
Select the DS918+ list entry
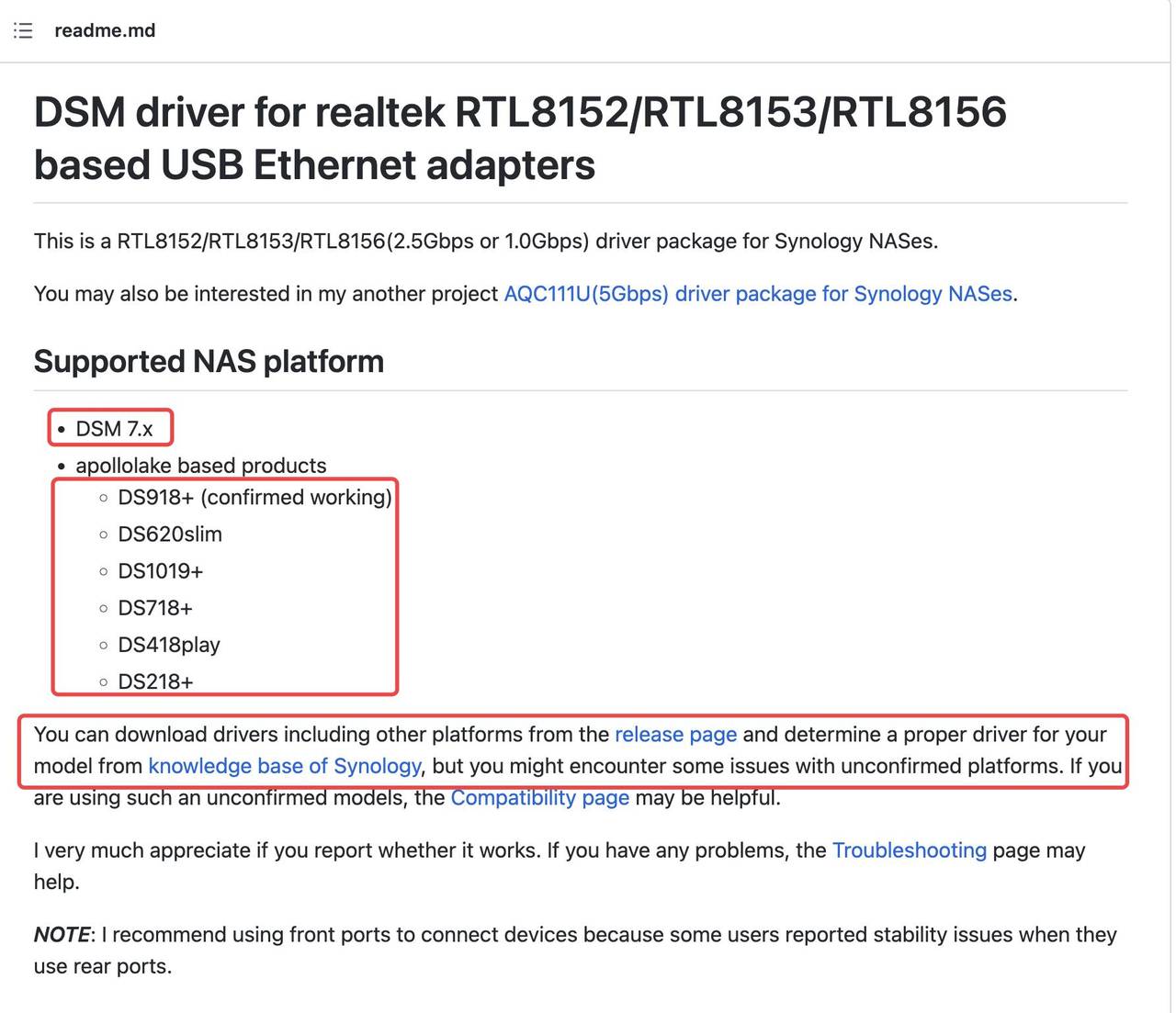coord(255,497)
